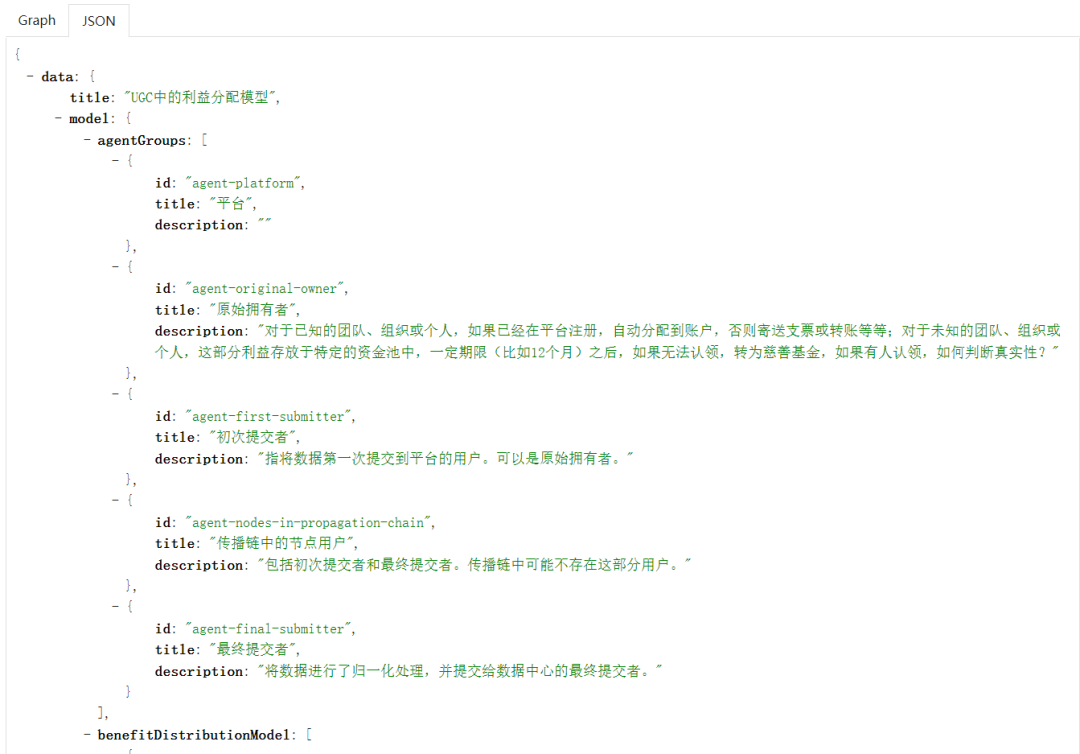
Task: Collapse the model node
Action: (58, 118)
